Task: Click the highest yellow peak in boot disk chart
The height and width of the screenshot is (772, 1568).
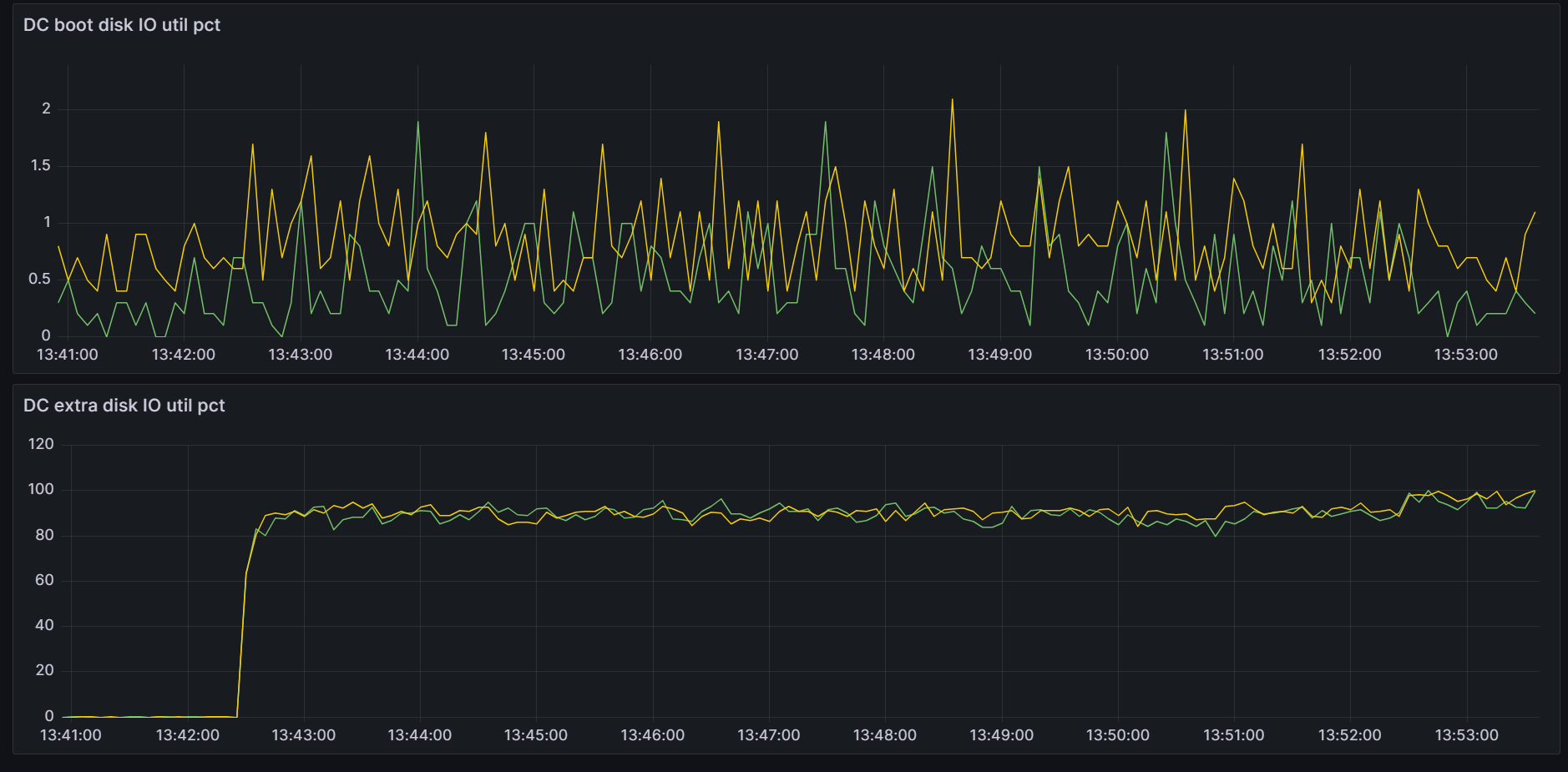Action: tap(952, 100)
